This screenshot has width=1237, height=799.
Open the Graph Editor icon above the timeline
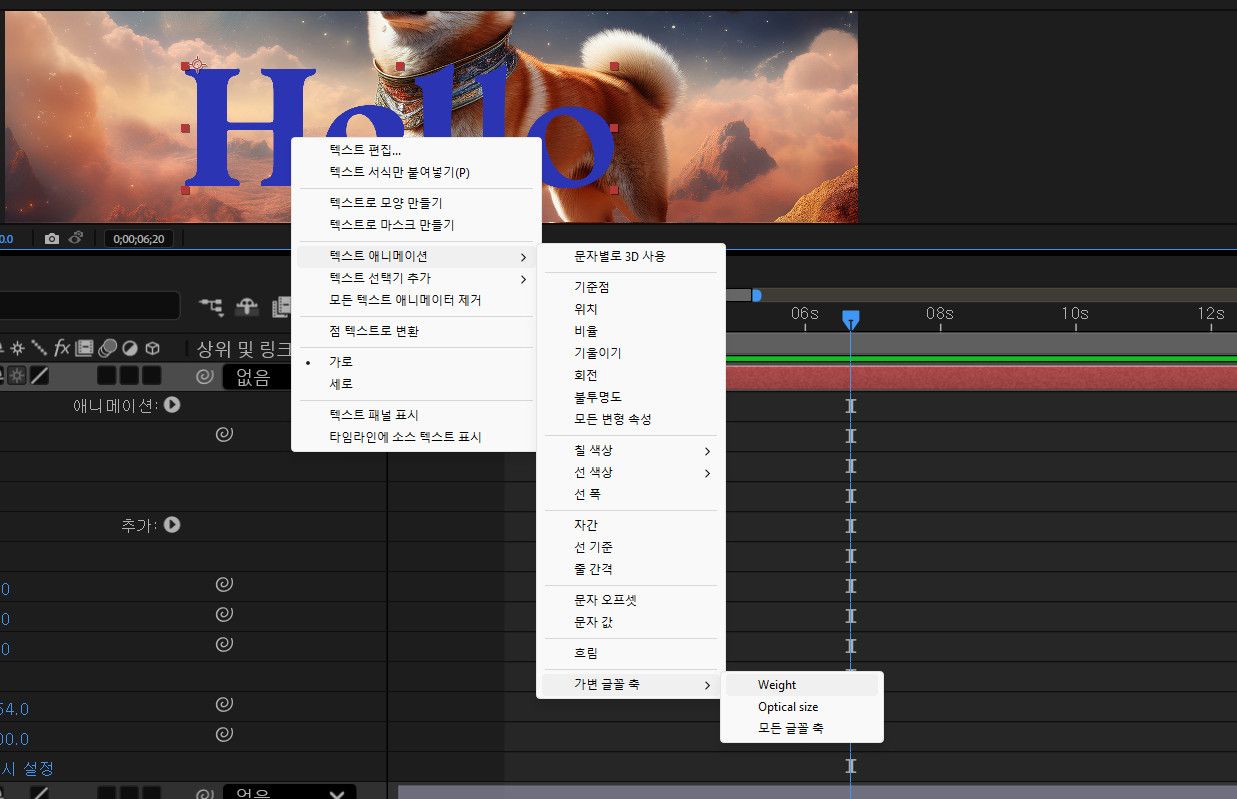click(285, 305)
